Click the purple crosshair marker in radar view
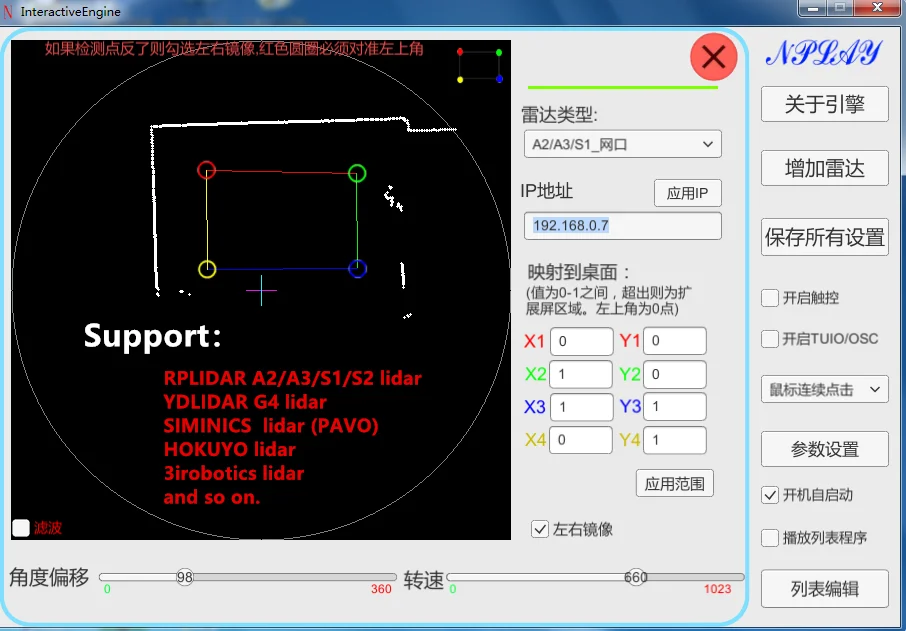Screen dimensions: 906x631 click(261, 291)
